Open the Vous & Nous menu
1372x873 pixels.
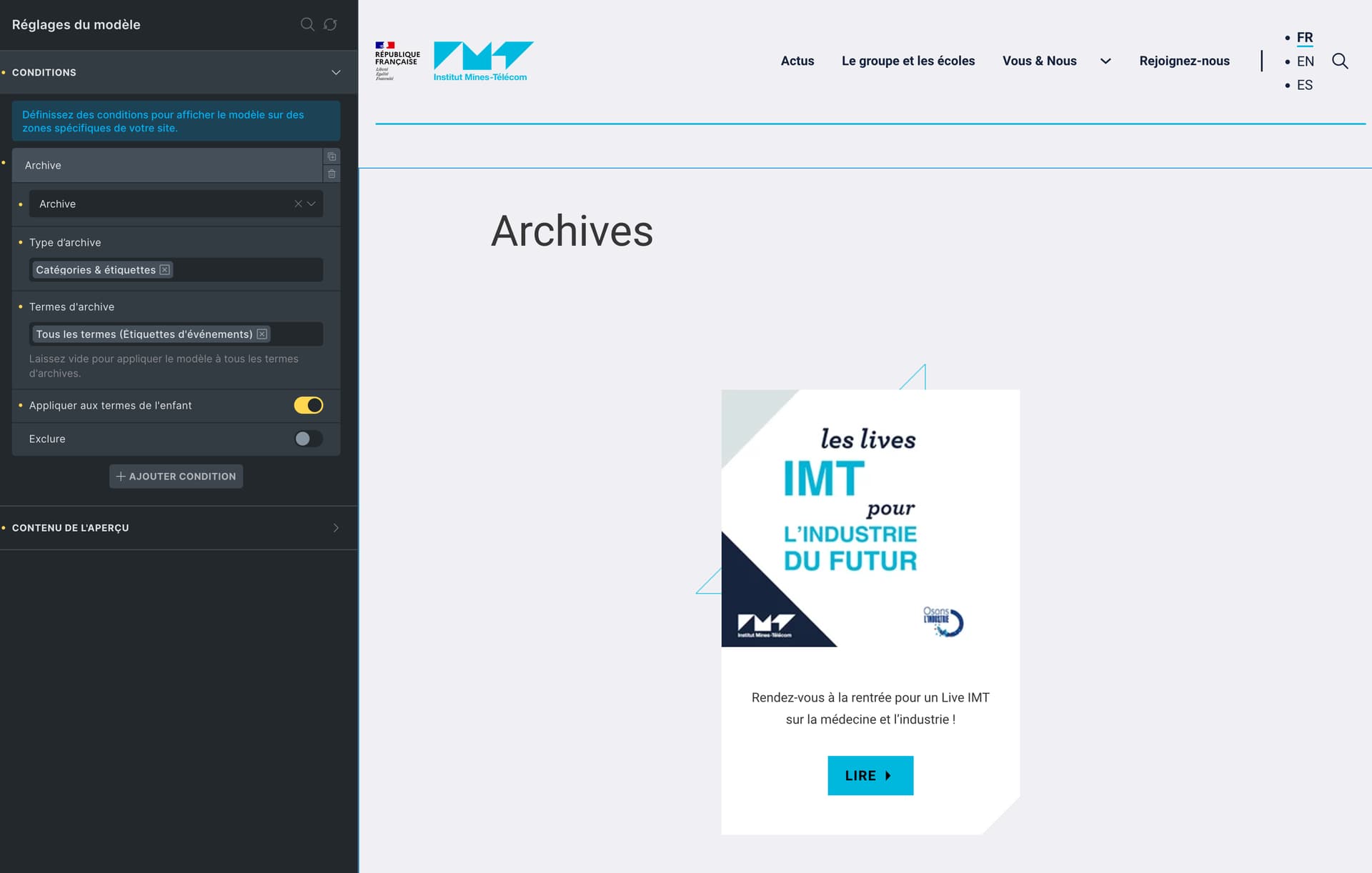(x=1039, y=61)
